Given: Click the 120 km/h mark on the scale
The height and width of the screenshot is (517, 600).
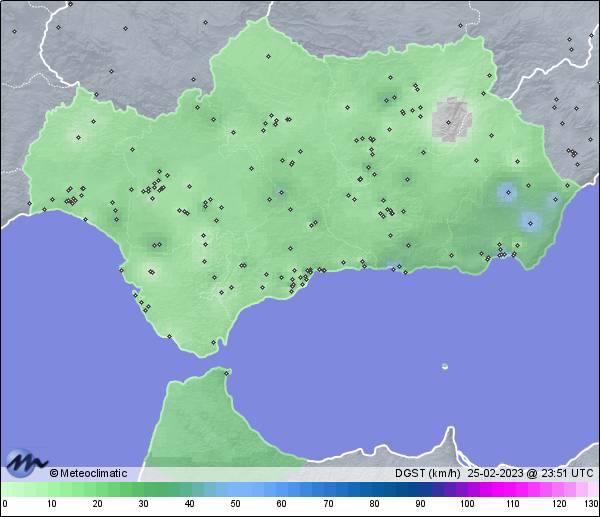Looking at the screenshot, I should point(557,505).
